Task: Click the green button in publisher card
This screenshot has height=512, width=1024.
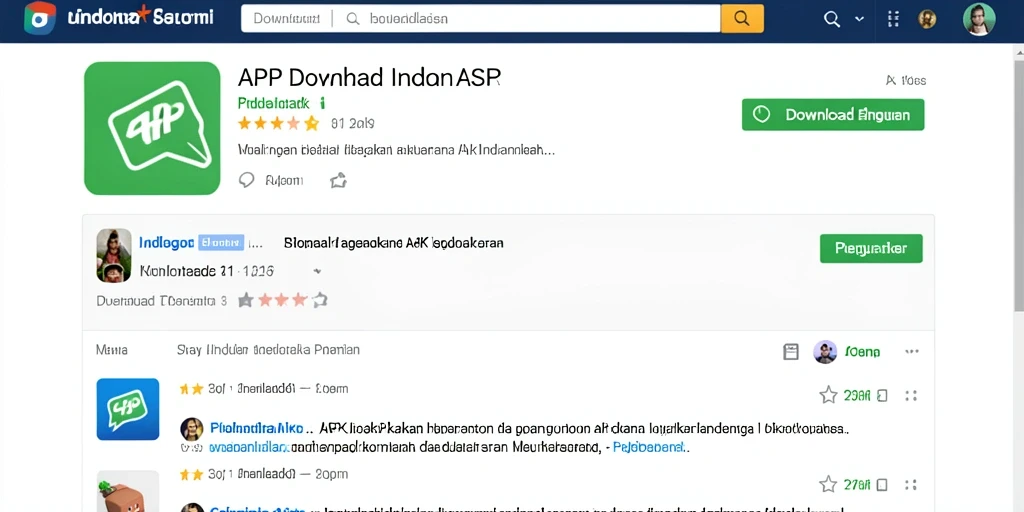Action: click(871, 248)
